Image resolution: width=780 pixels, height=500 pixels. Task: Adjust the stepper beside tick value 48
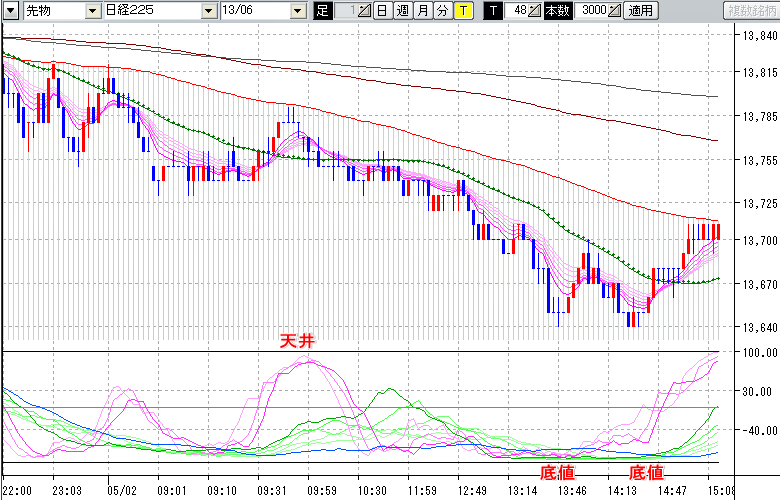[532, 11]
